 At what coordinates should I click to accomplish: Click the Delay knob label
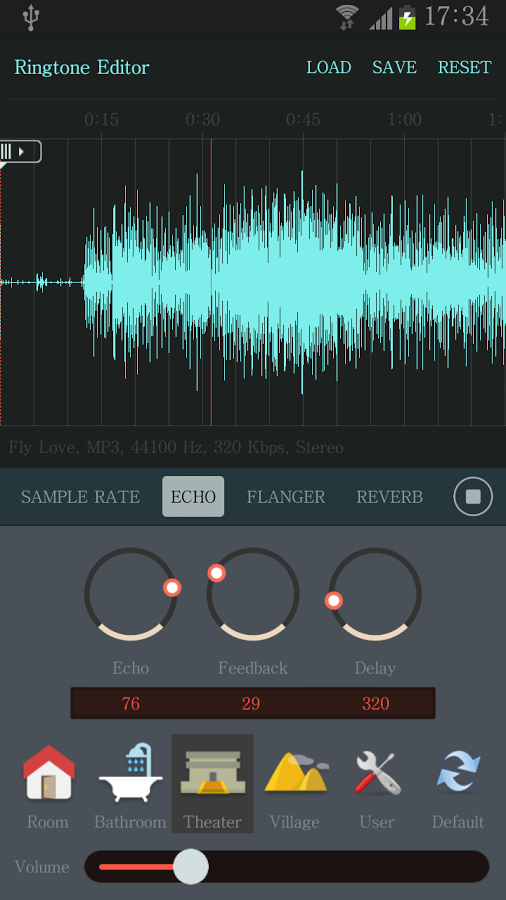point(375,668)
